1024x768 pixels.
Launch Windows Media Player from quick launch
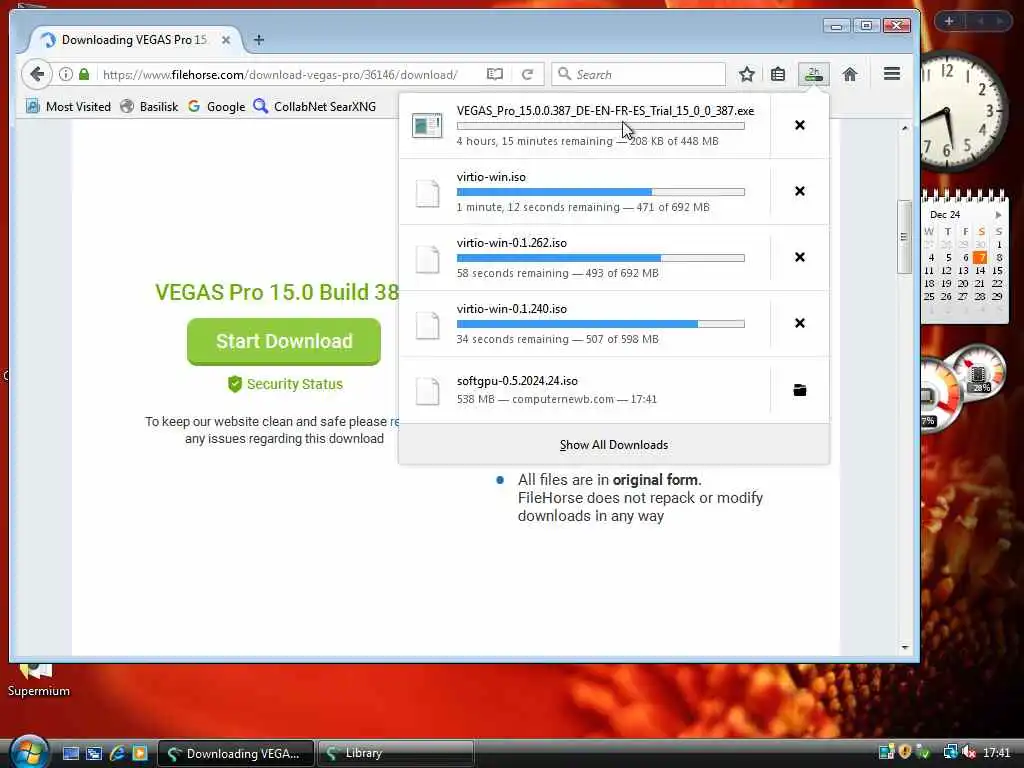click(140, 753)
